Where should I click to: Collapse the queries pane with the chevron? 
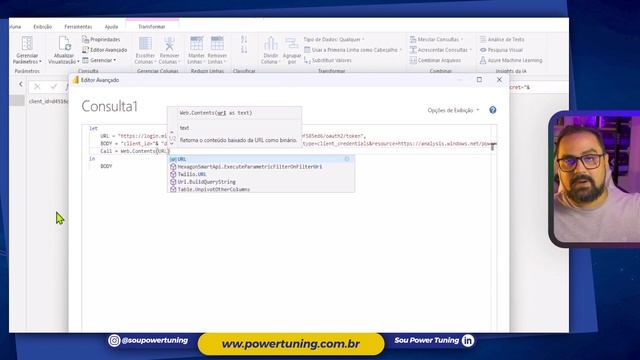(x=21, y=84)
